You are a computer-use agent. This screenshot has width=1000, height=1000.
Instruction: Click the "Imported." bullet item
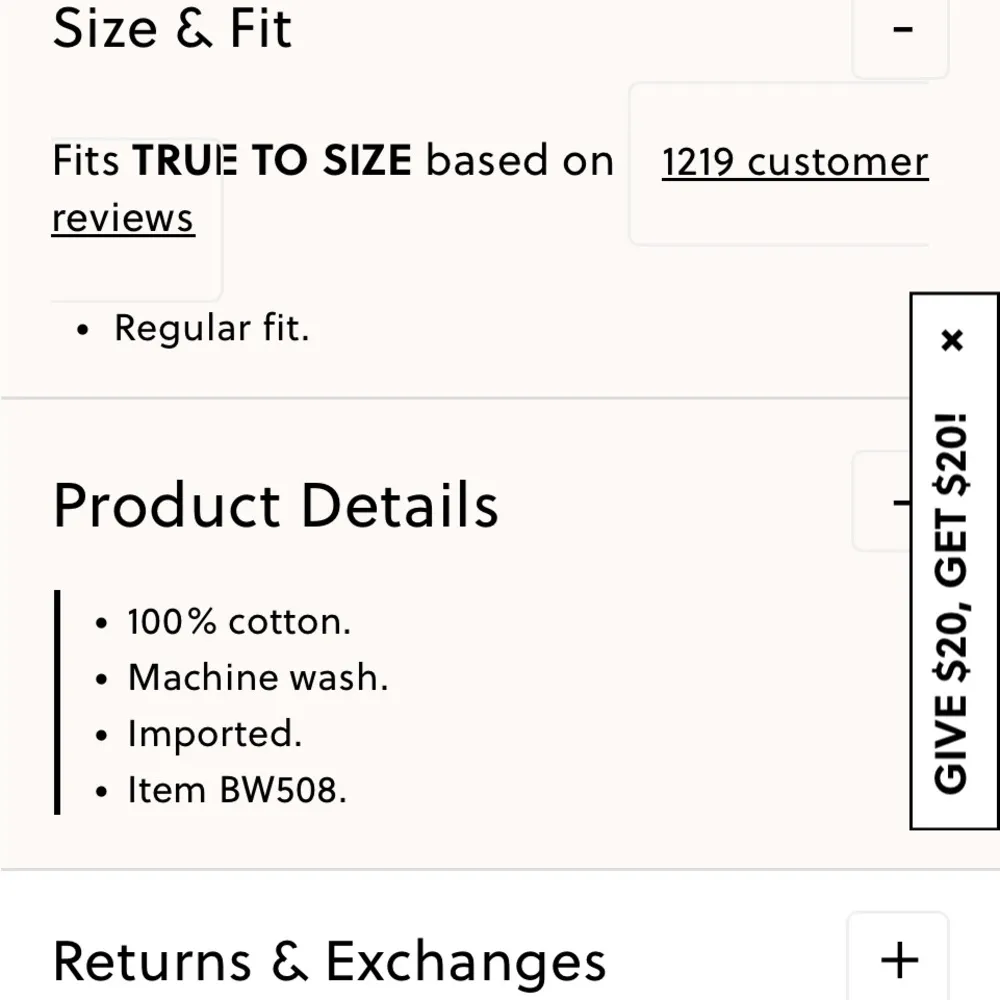pos(214,734)
